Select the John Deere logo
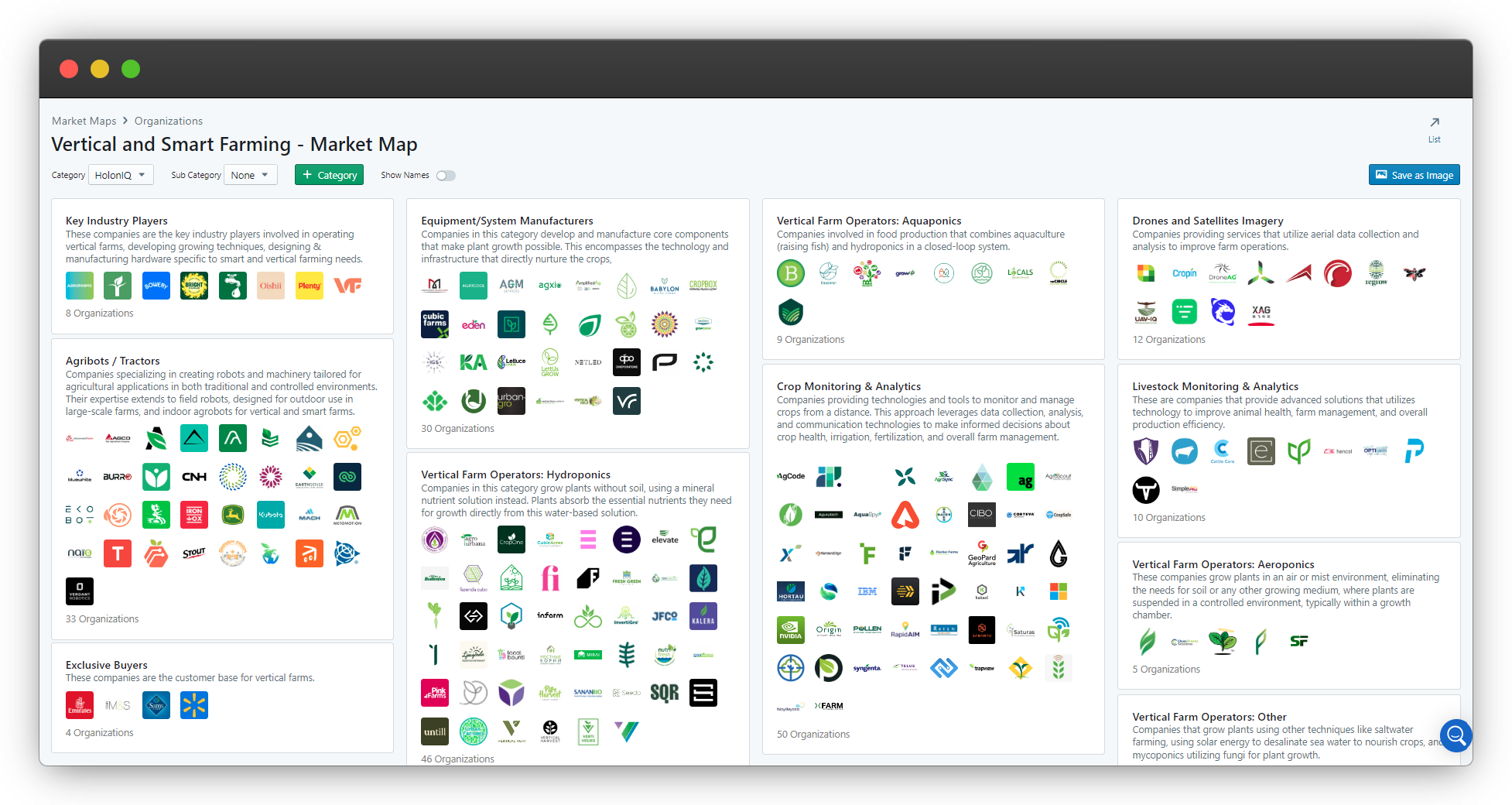Image resolution: width=1512 pixels, height=805 pixels. point(233,515)
